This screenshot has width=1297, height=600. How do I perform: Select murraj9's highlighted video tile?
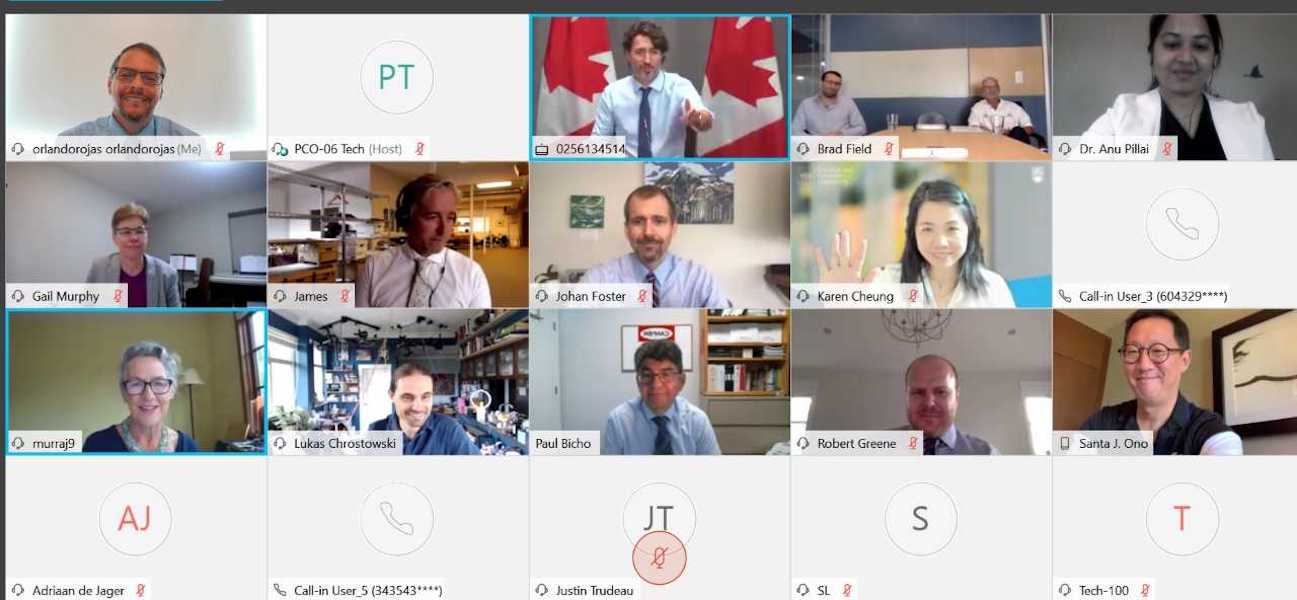pos(136,382)
